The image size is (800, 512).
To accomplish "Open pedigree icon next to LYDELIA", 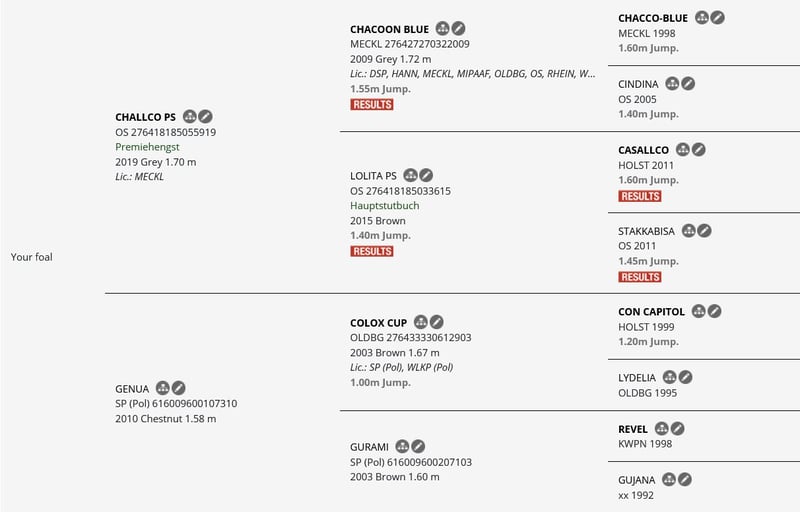I will tap(670, 377).
